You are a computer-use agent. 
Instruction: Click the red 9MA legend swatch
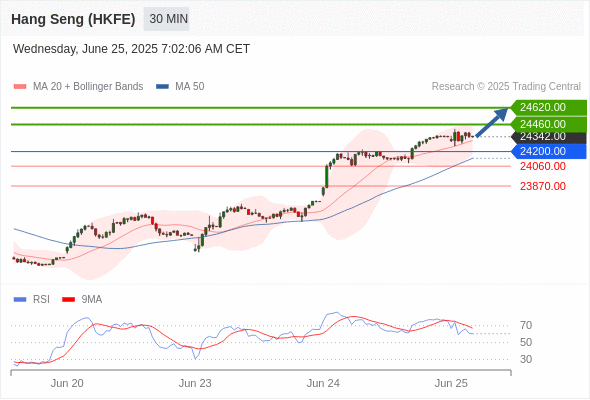68,300
